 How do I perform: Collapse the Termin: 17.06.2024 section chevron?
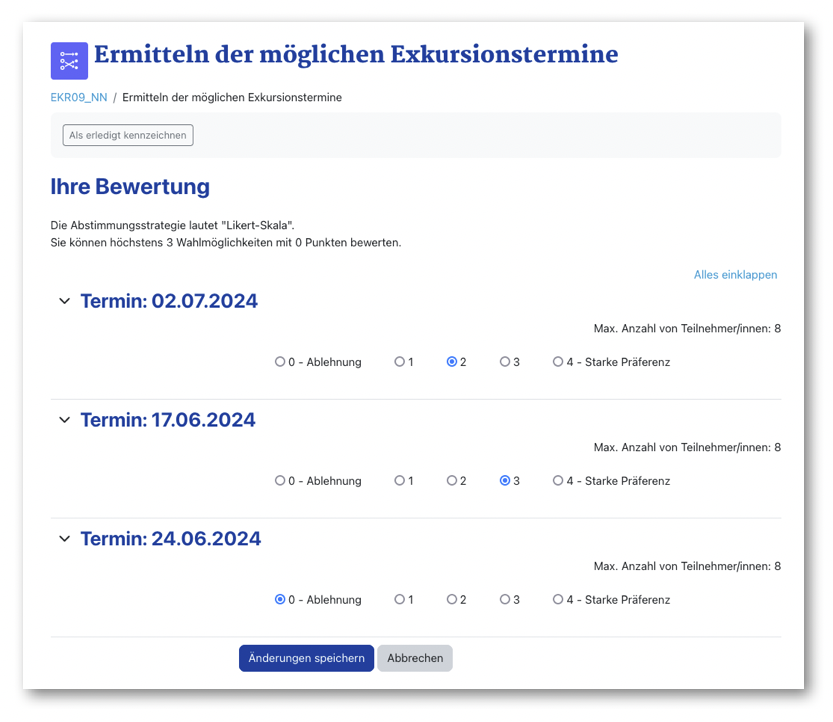click(65, 421)
